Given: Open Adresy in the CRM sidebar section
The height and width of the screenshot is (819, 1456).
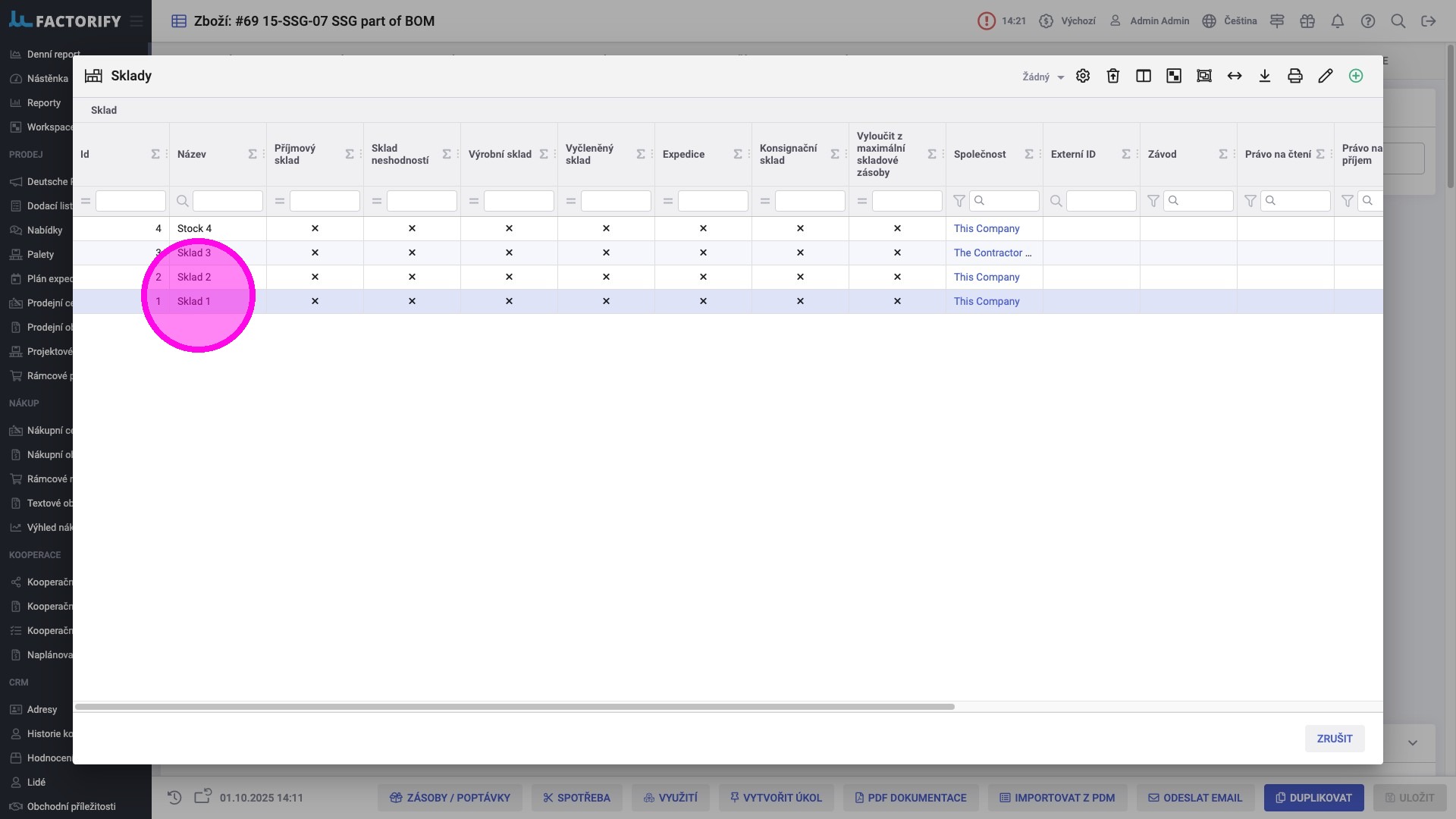Looking at the screenshot, I should [42, 710].
